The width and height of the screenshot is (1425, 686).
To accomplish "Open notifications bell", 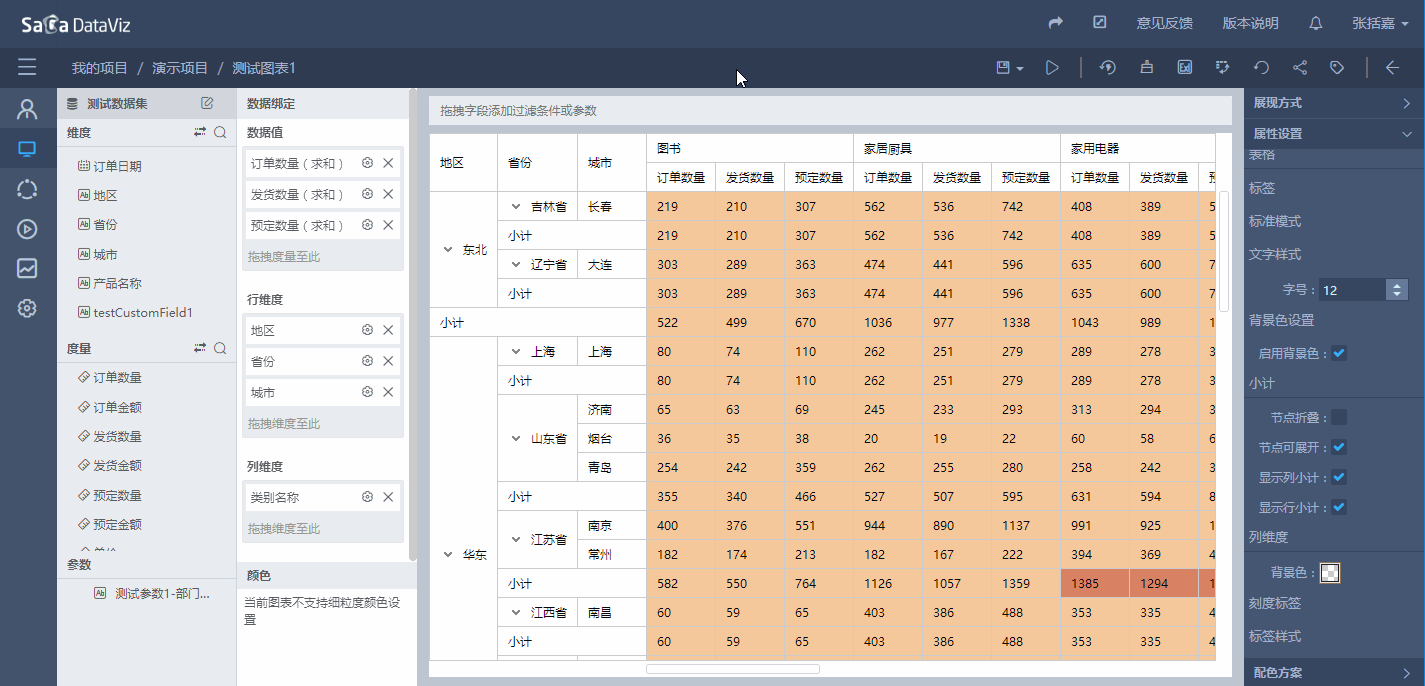I will 1316,23.
